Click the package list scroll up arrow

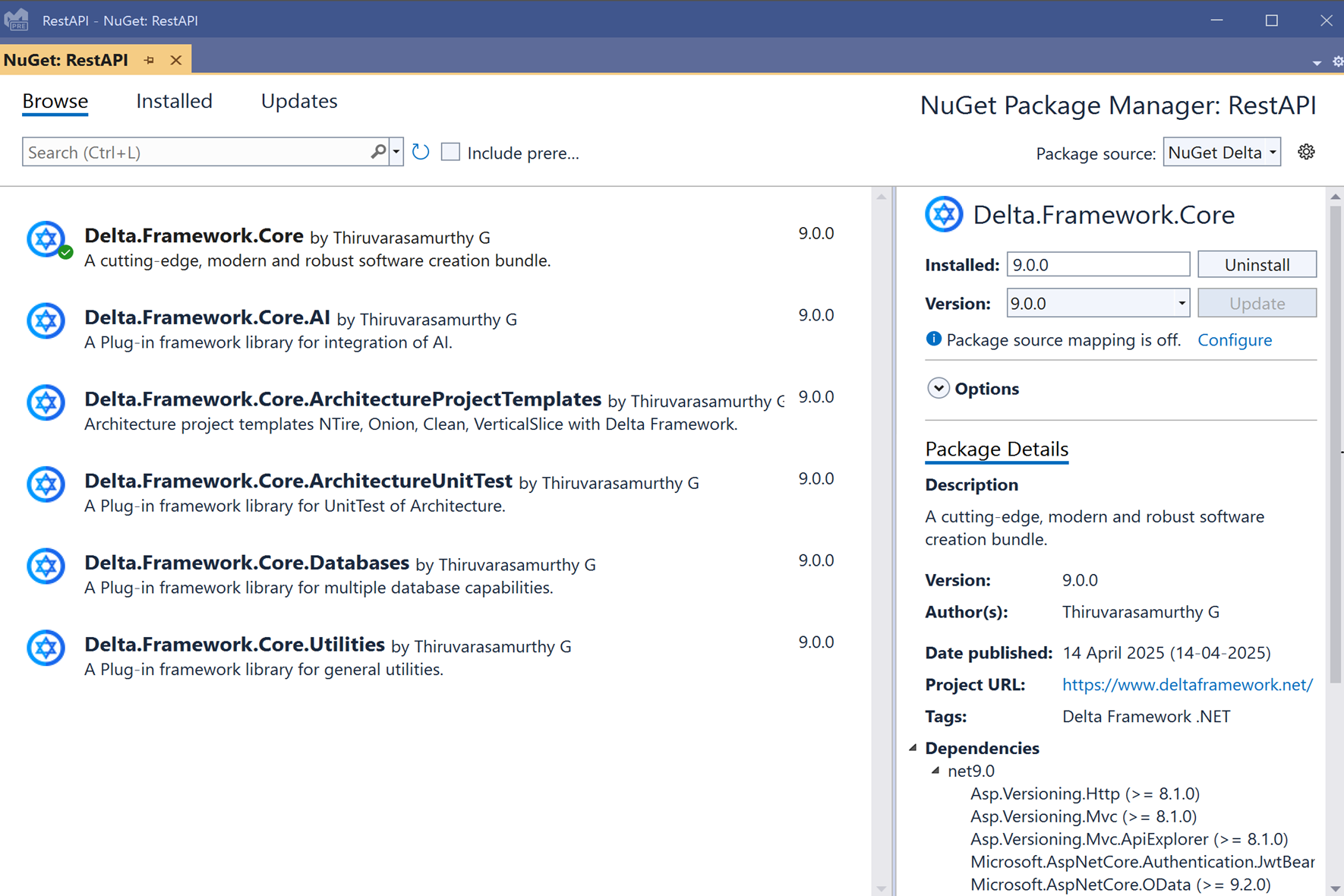882,197
